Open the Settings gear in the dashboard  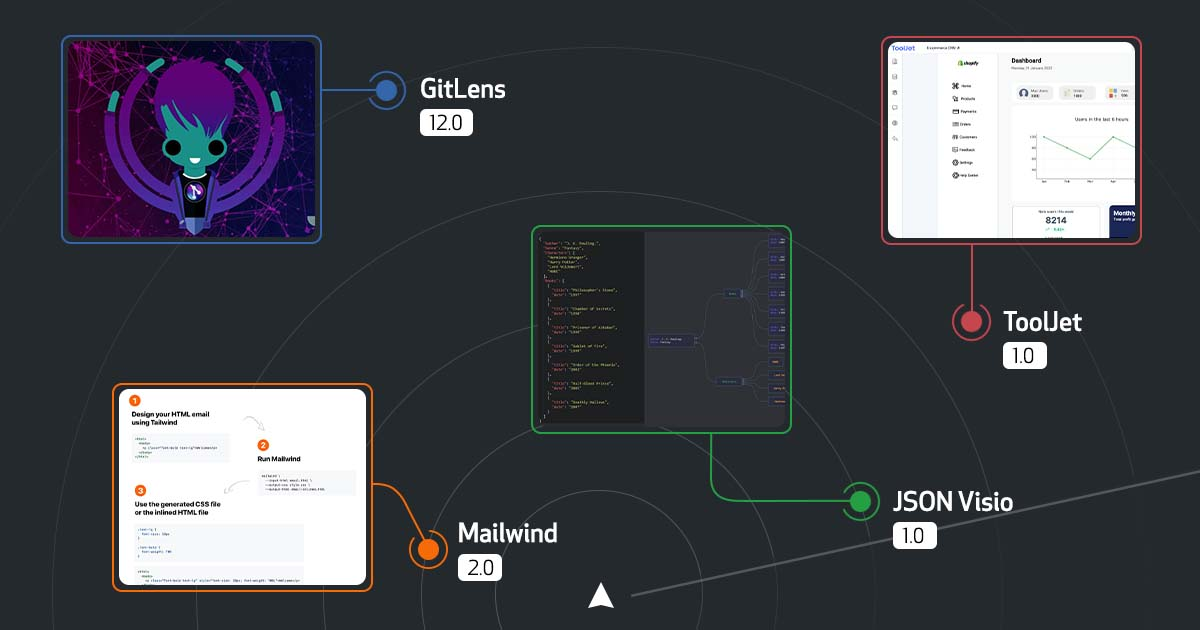(x=957, y=162)
